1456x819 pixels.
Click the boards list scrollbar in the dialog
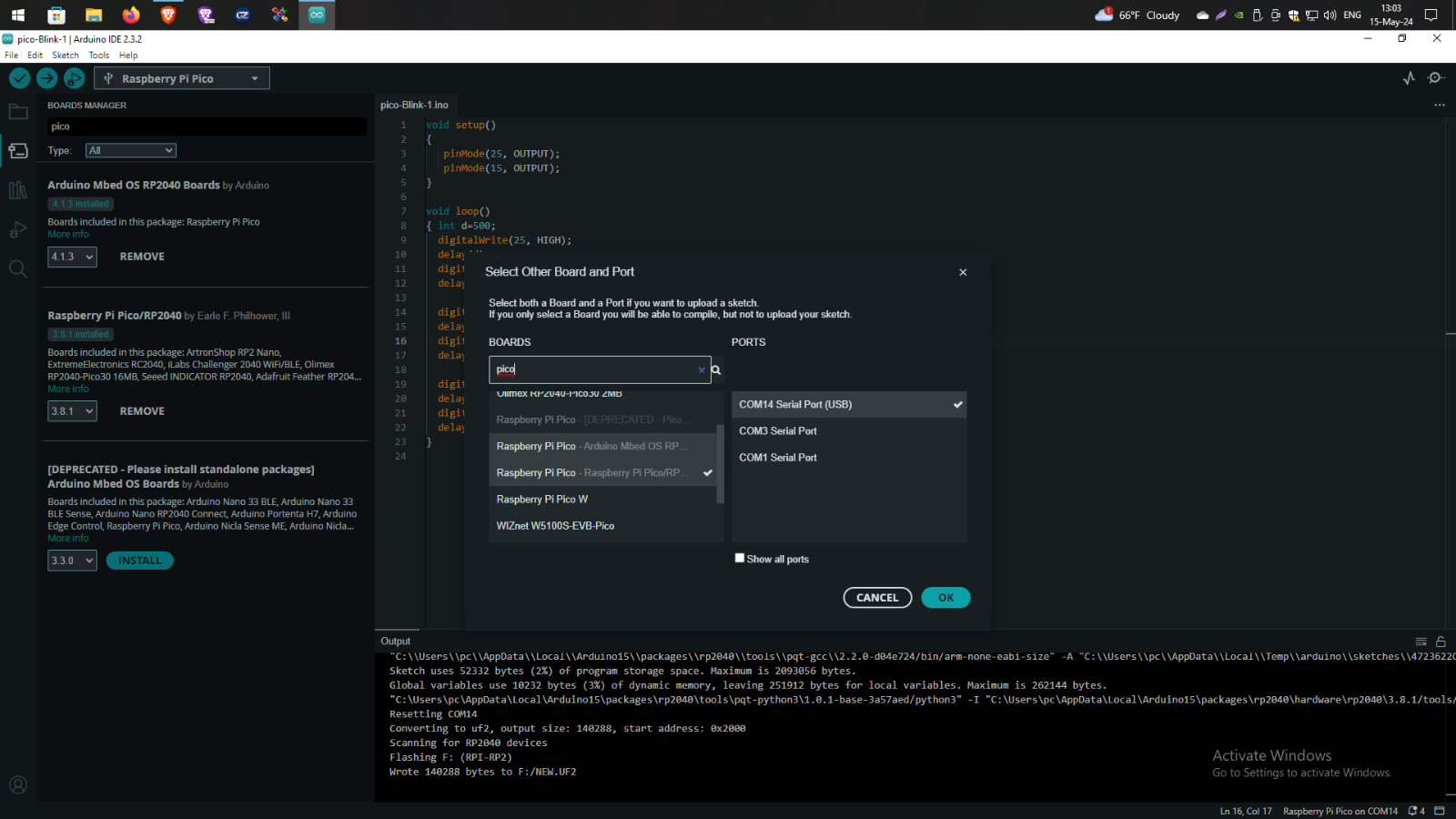tap(721, 464)
